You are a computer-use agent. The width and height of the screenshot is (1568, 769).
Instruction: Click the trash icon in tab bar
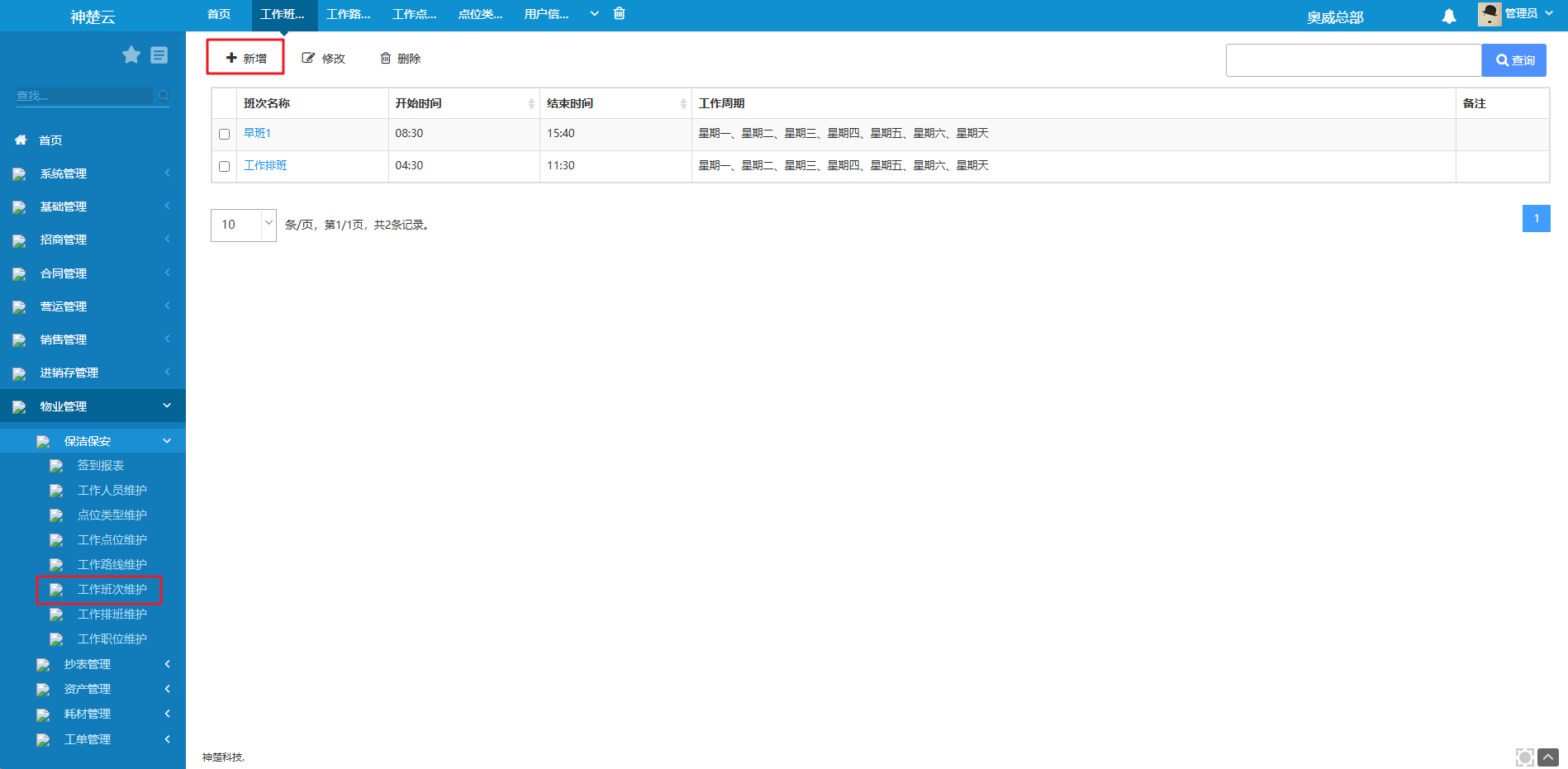(x=620, y=13)
